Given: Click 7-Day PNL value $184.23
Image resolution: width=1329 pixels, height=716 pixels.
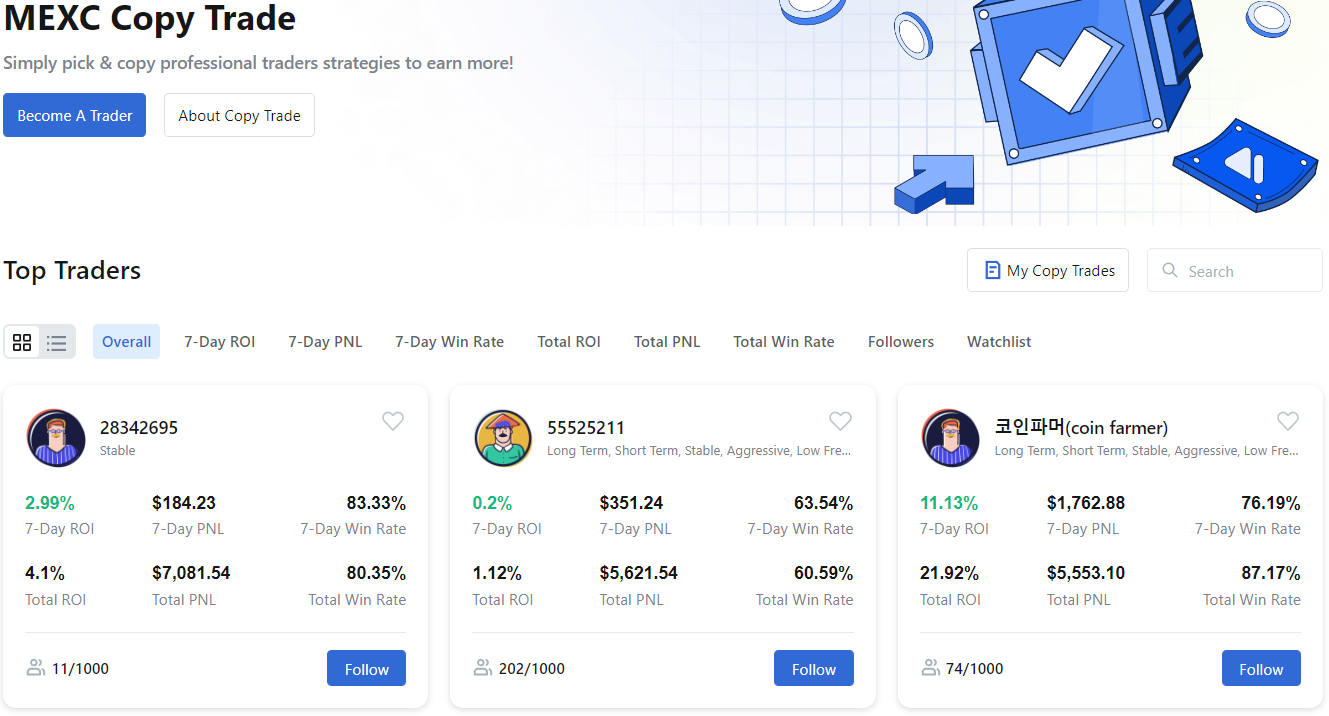Looking at the screenshot, I should (x=184, y=503).
